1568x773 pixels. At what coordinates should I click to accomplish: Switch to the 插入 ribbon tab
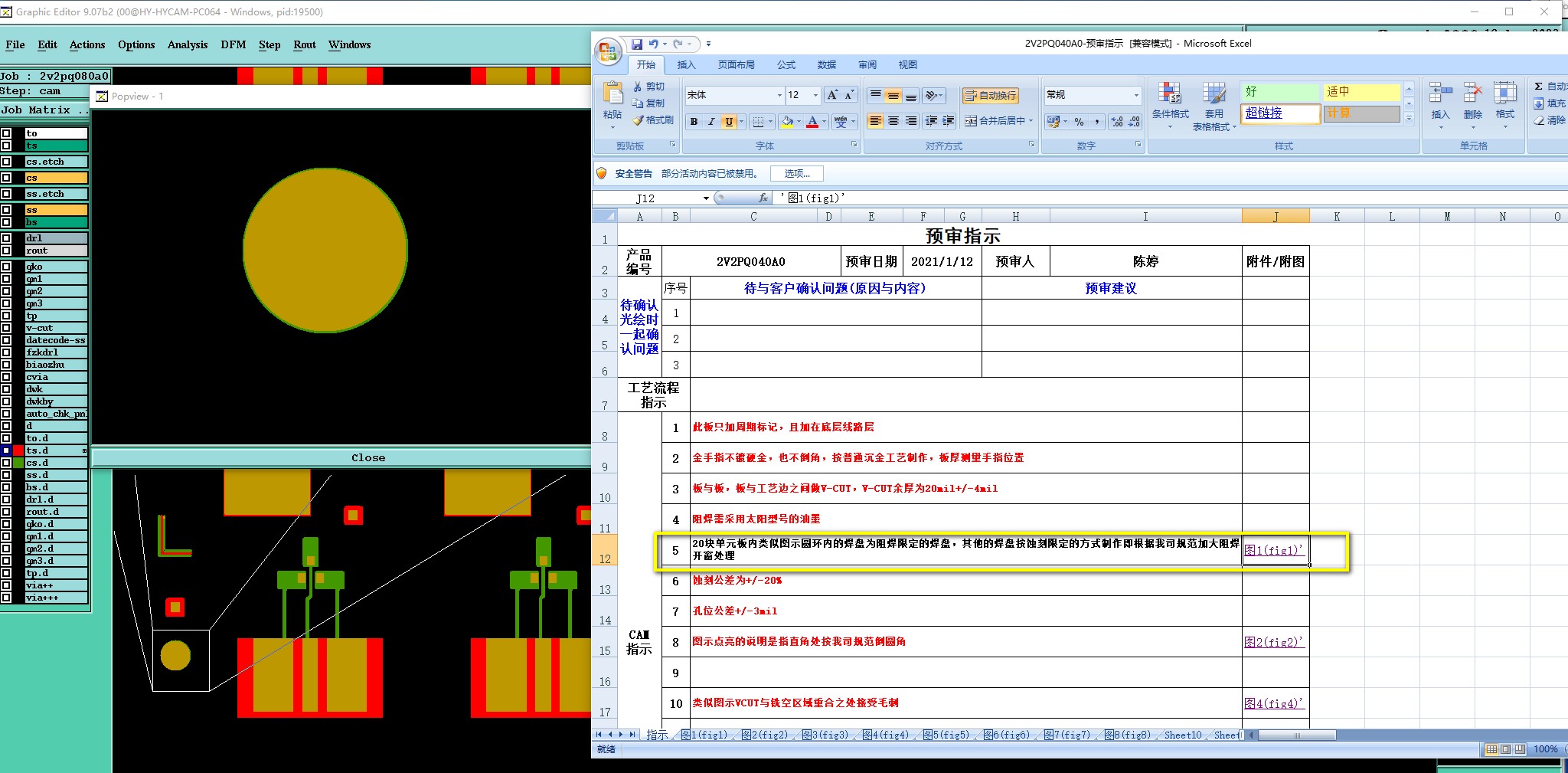[x=687, y=65]
